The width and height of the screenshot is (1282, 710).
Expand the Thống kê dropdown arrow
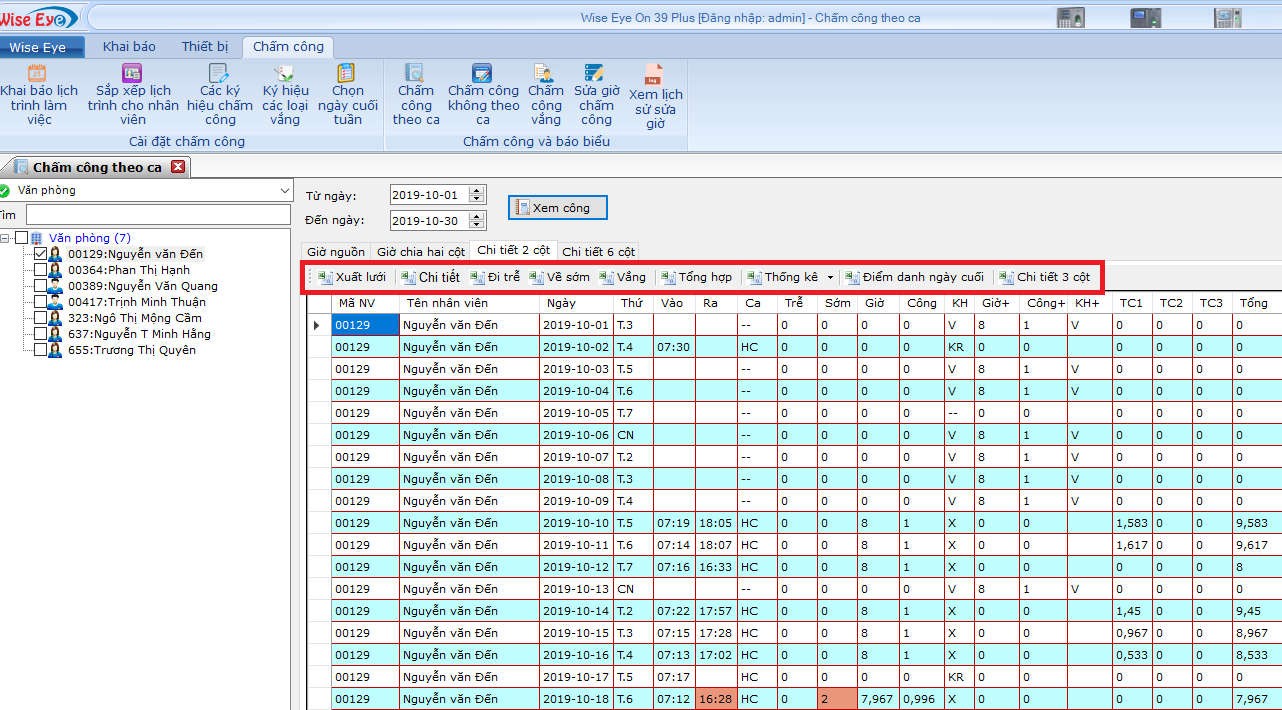point(830,278)
